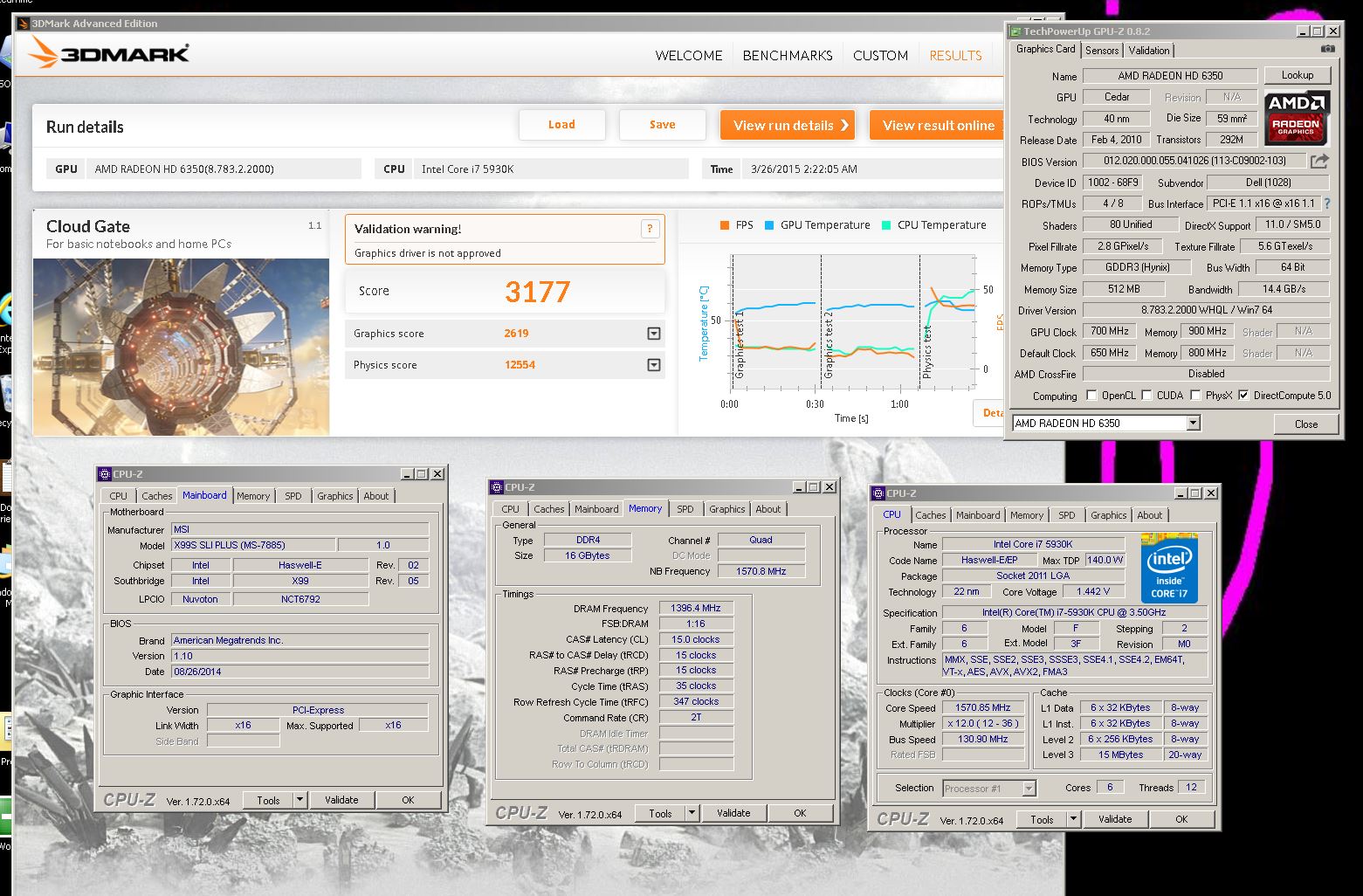This screenshot has height=896, width=1363.
Task: Expand the Physics score details
Action: (654, 365)
